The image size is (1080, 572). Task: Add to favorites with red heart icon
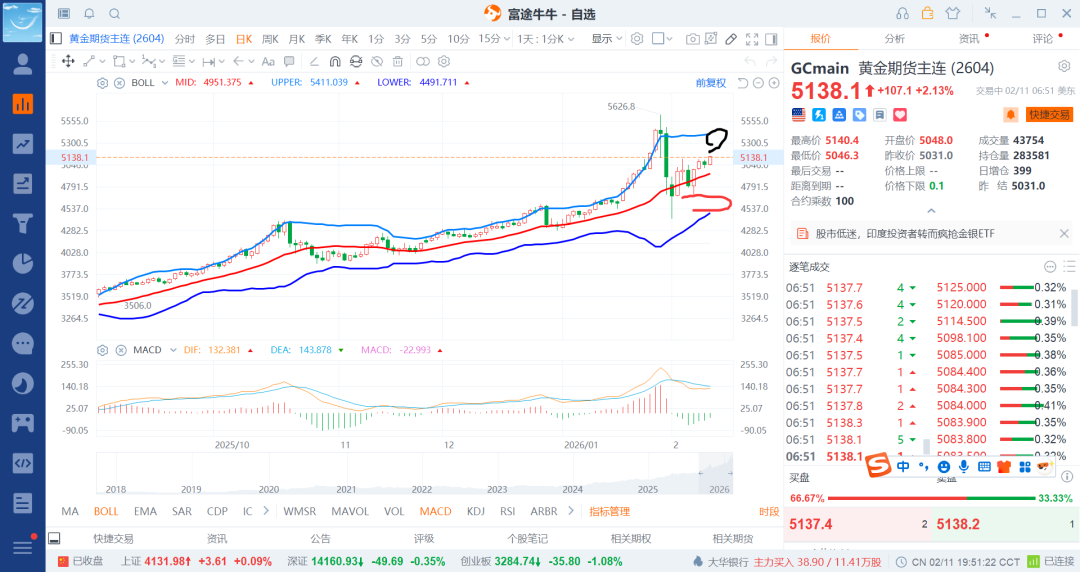coord(900,114)
